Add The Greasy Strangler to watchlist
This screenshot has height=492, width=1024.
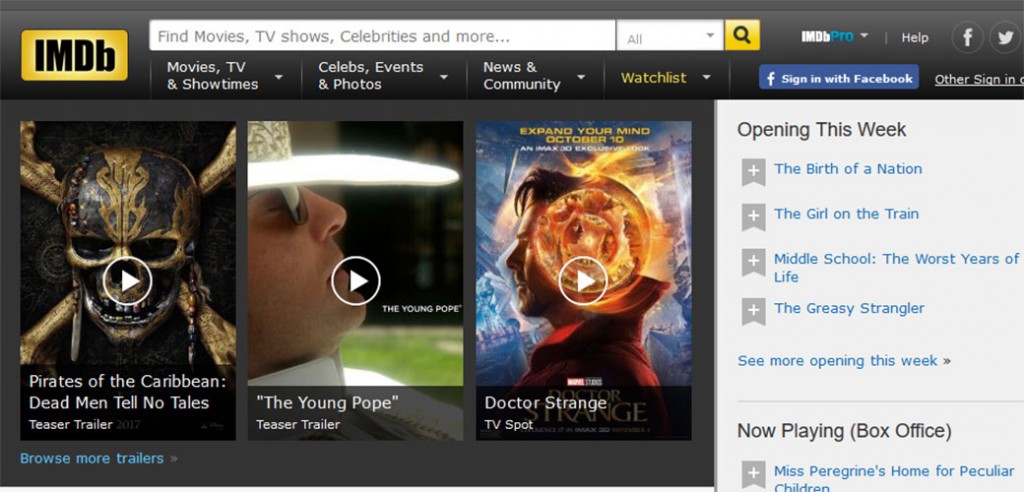(x=754, y=312)
